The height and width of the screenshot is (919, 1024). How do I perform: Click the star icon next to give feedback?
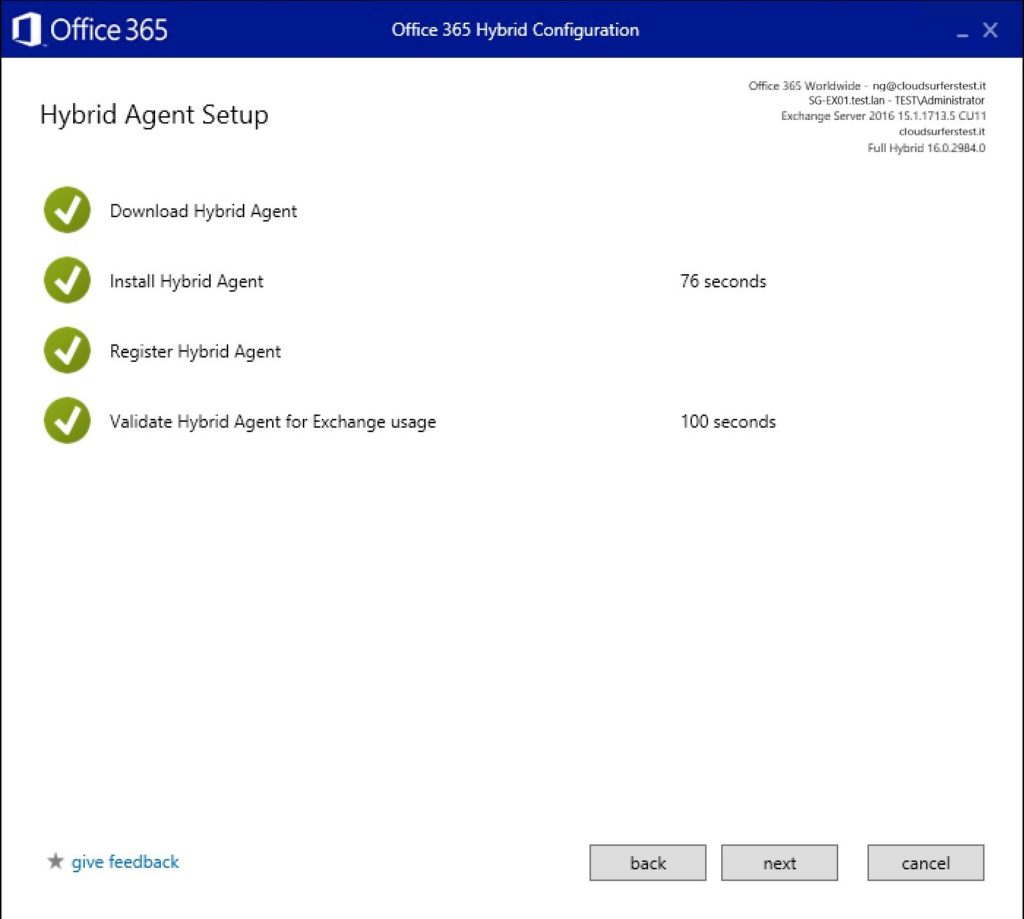56,862
